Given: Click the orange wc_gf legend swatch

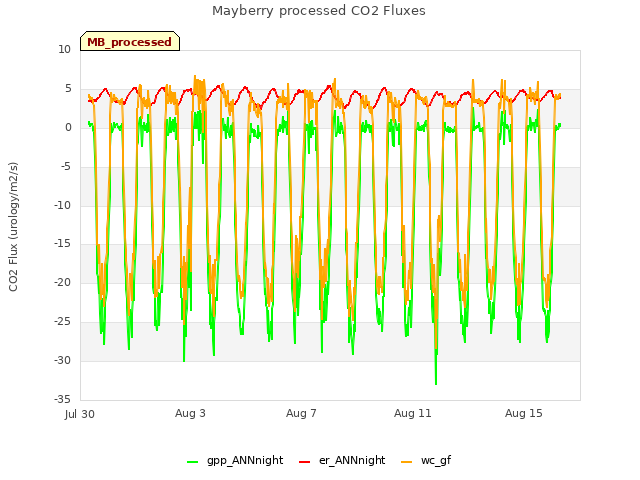Looking at the screenshot, I should point(407,462).
